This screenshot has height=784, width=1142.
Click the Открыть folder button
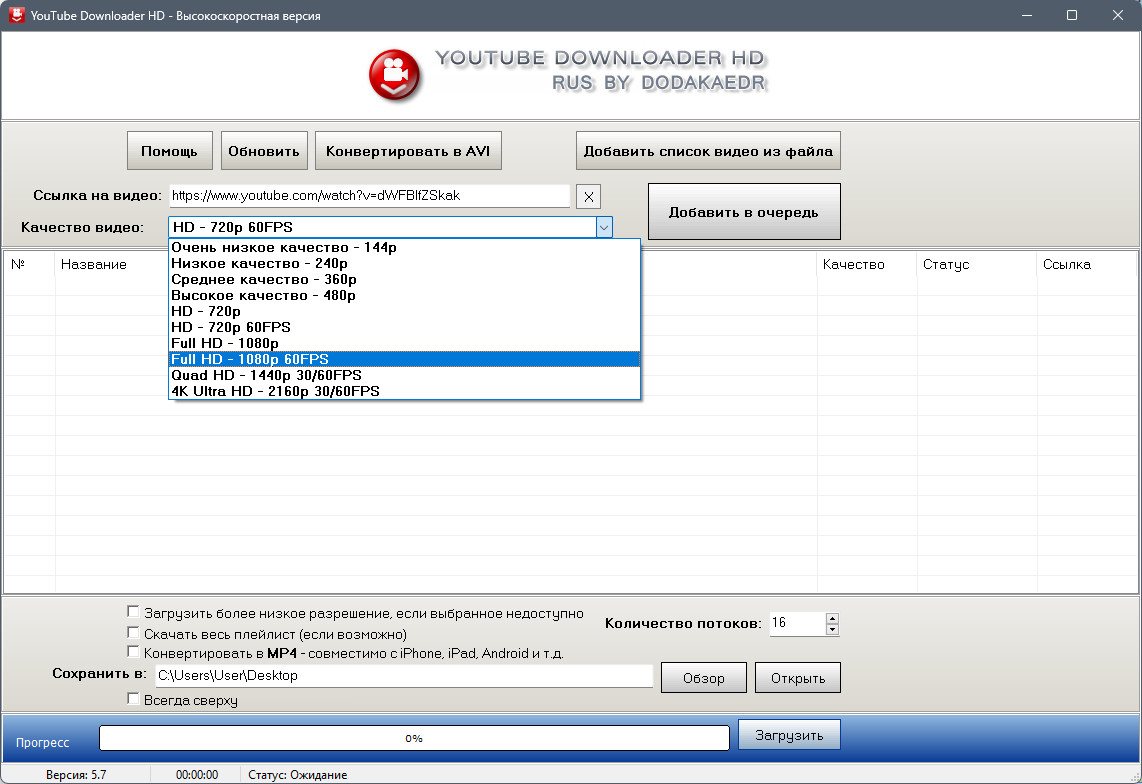(x=798, y=678)
